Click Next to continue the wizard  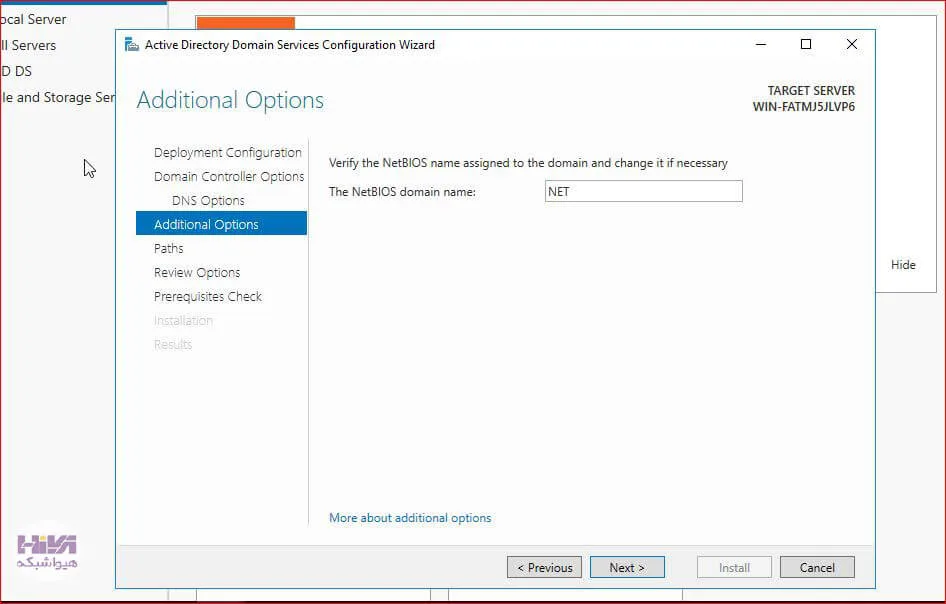(x=627, y=567)
